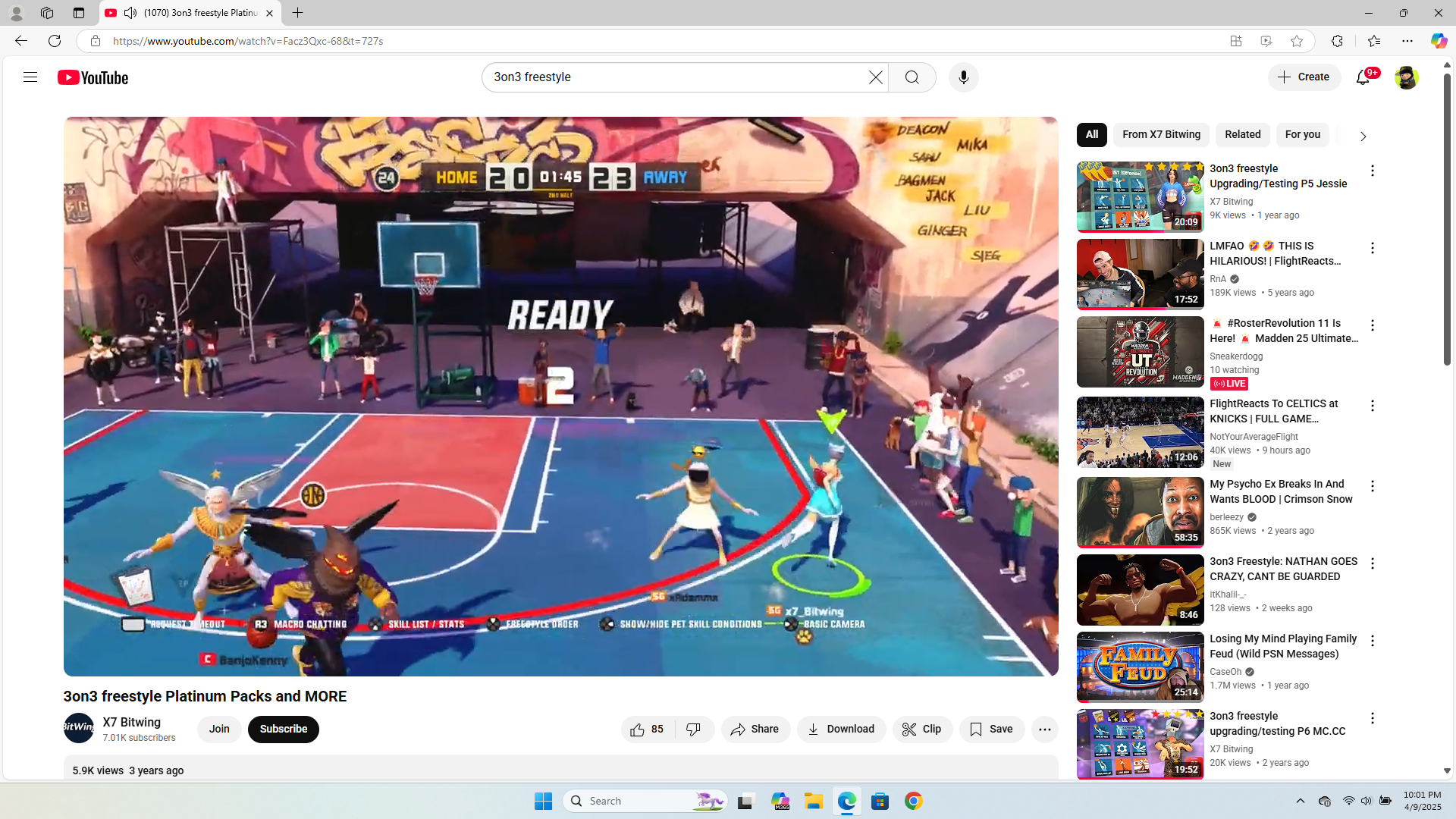
Task: Open the FlightReacts HILARIOUS video thumbnail
Action: click(x=1140, y=275)
